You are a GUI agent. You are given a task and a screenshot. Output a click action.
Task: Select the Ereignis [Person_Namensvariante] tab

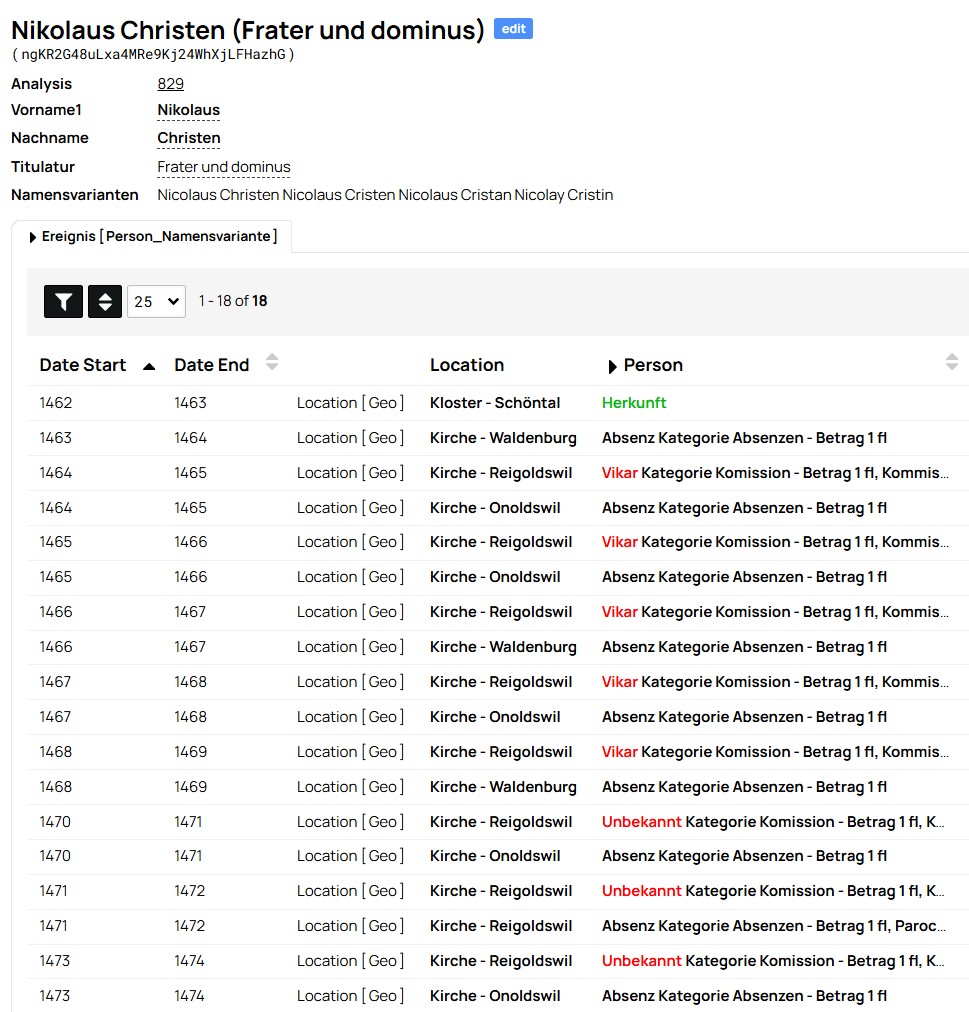pyautogui.click(x=153, y=237)
